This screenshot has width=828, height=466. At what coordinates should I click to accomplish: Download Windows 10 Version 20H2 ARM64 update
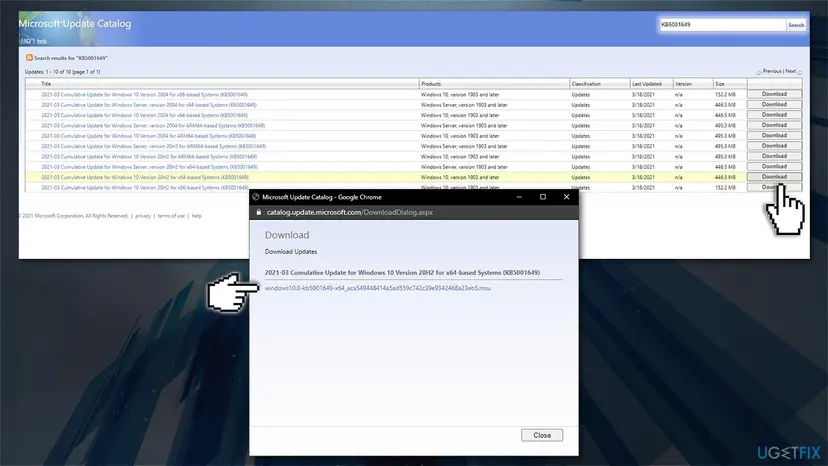tap(774, 156)
